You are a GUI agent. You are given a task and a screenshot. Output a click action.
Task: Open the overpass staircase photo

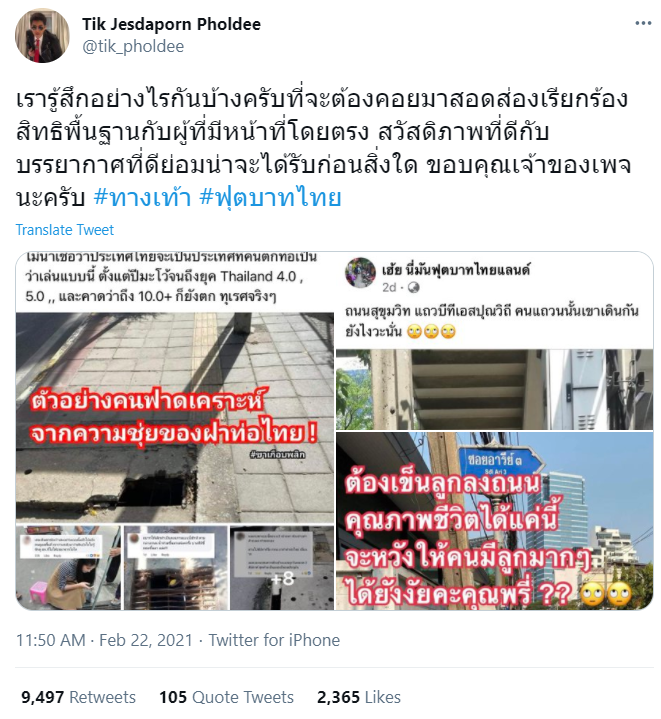coord(495,389)
